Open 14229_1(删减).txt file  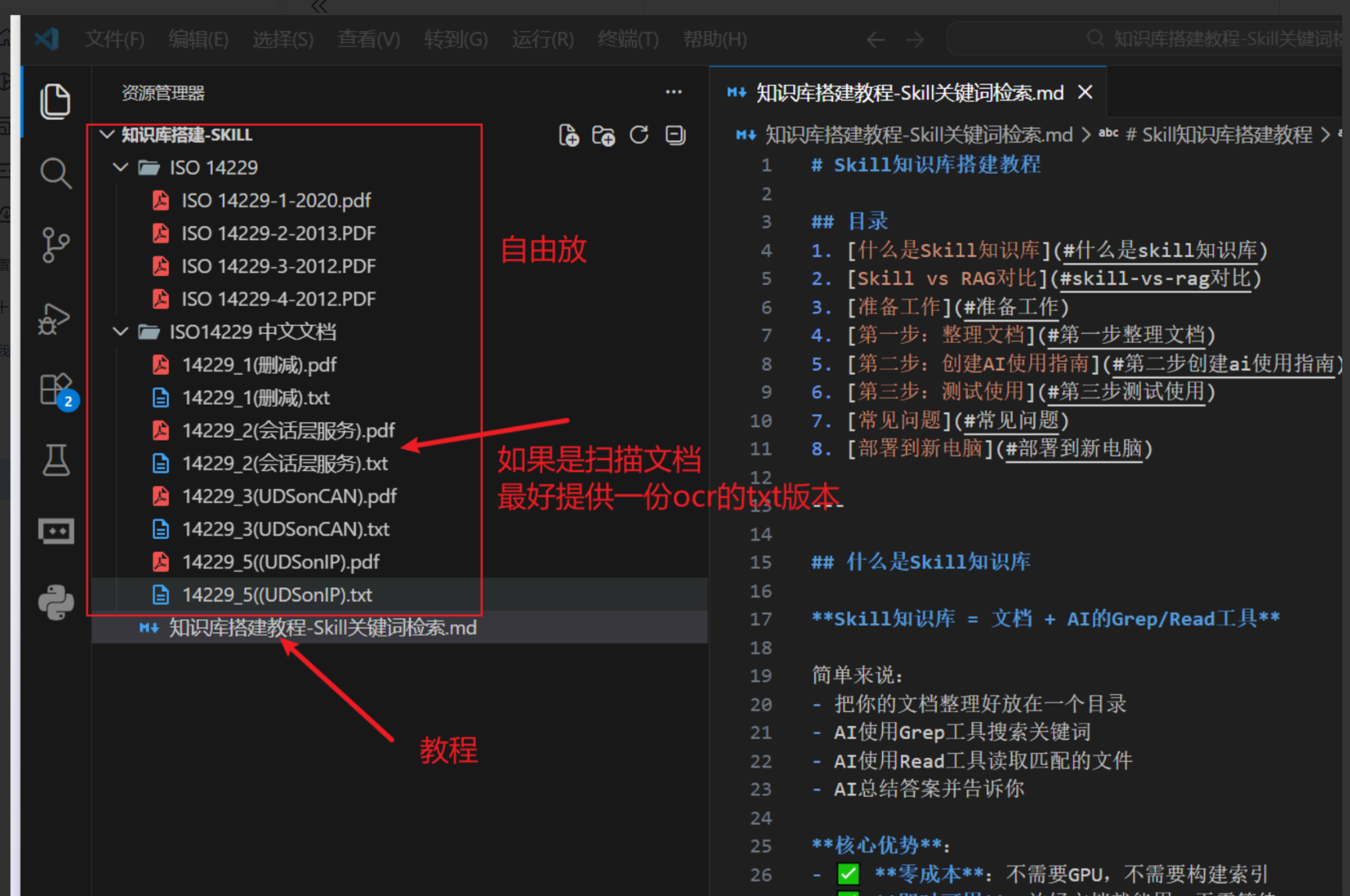[255, 398]
